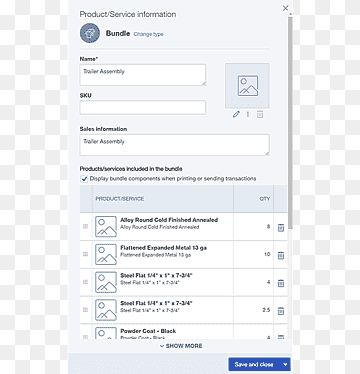Grab drag handle for Alloy Round row
360x374 pixels.
click(85, 226)
